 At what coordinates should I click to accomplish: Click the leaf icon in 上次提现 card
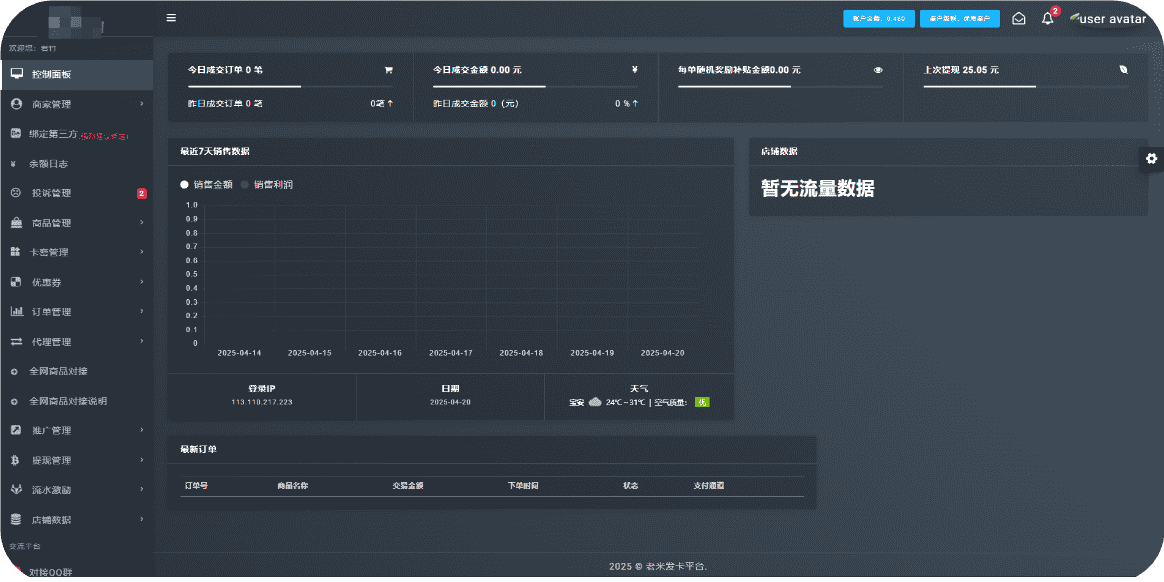coord(1123,71)
